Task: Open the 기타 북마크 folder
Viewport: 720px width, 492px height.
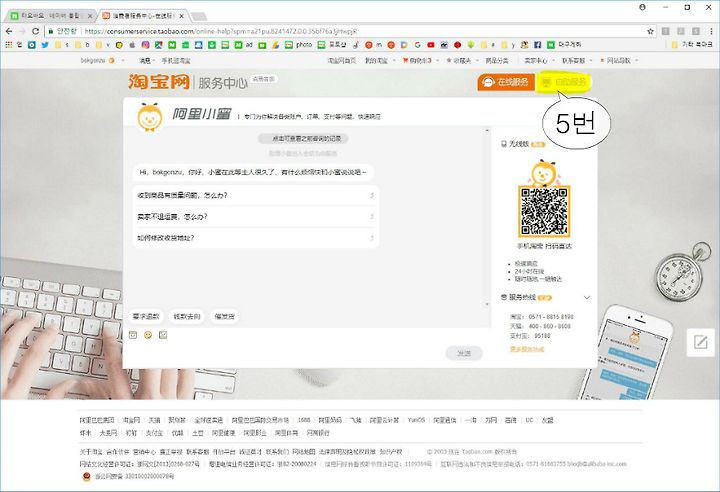Action: point(692,45)
